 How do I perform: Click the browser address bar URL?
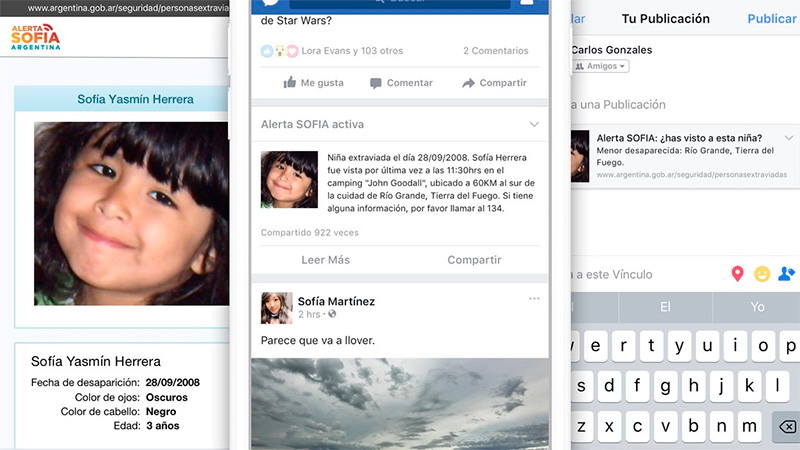point(128,8)
